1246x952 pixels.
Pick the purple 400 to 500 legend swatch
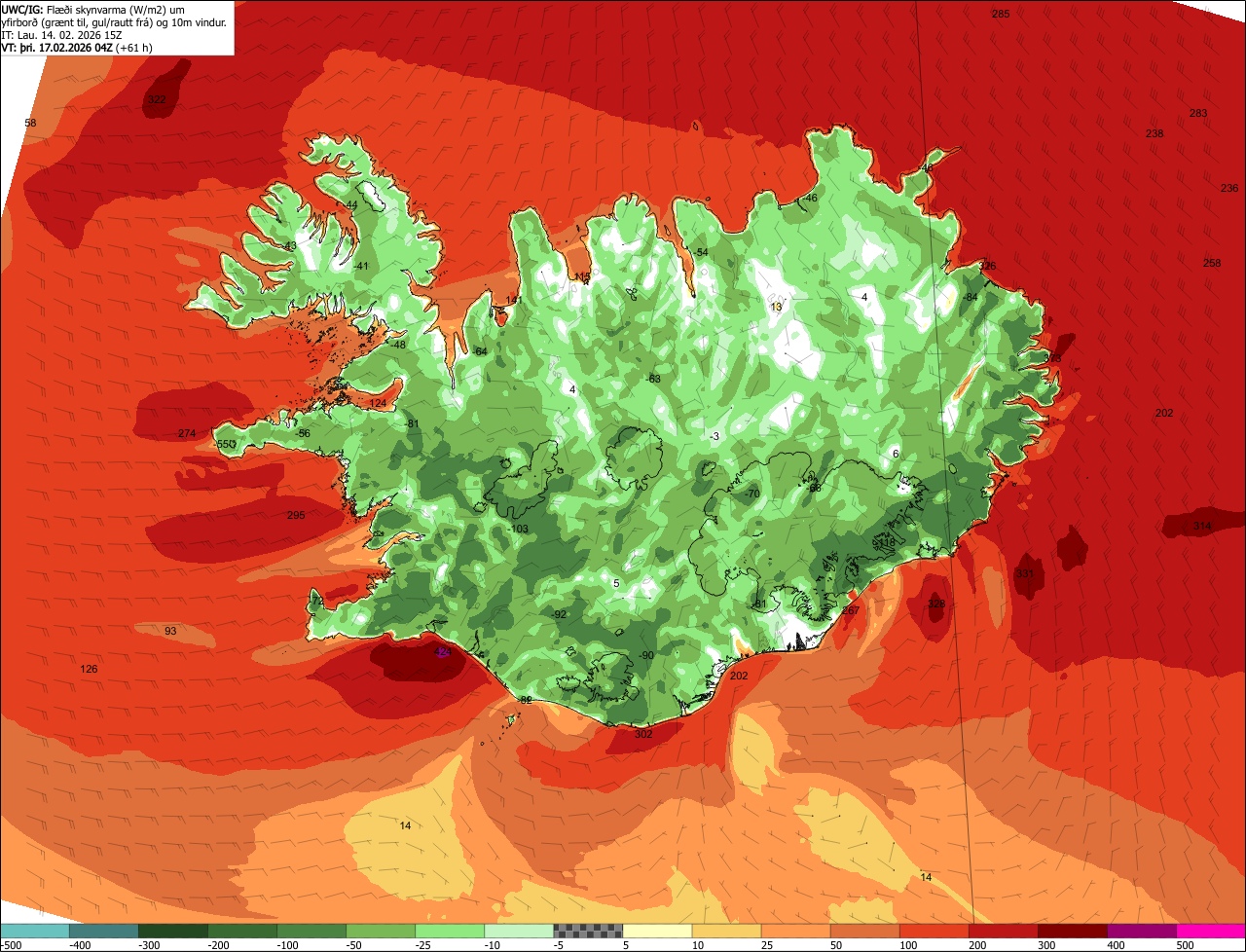pyautogui.click(x=1142, y=931)
